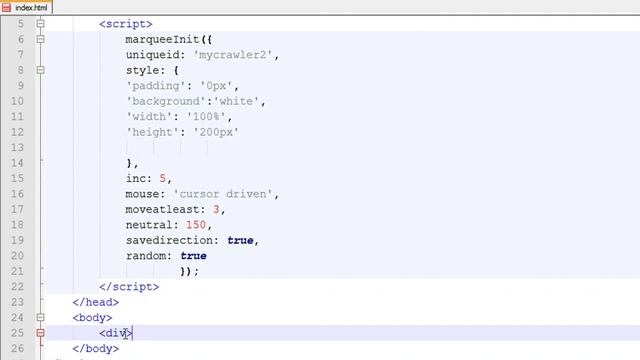The height and width of the screenshot is (360, 640).
Task: Click the closing }); on line 21
Action: click(189, 271)
